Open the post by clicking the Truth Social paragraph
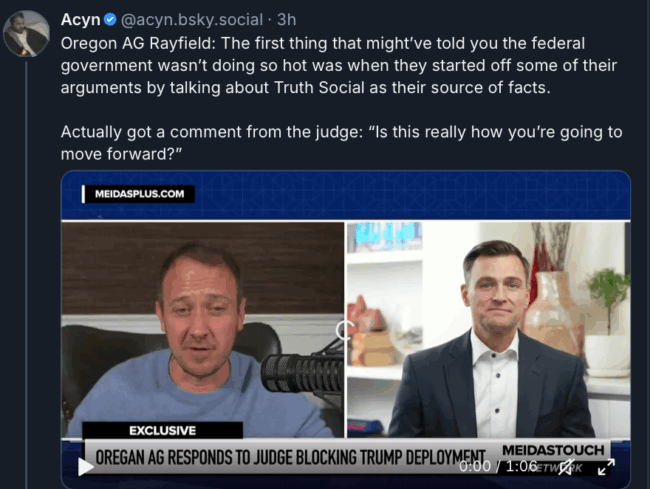Screen dimensions: 650x489 click(339, 65)
